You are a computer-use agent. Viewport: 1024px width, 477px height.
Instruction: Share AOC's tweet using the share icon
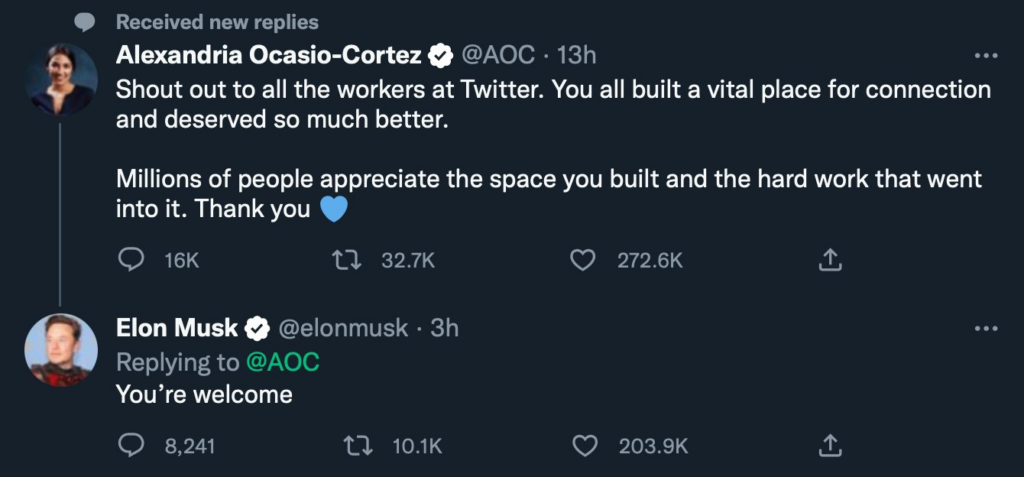(x=830, y=260)
